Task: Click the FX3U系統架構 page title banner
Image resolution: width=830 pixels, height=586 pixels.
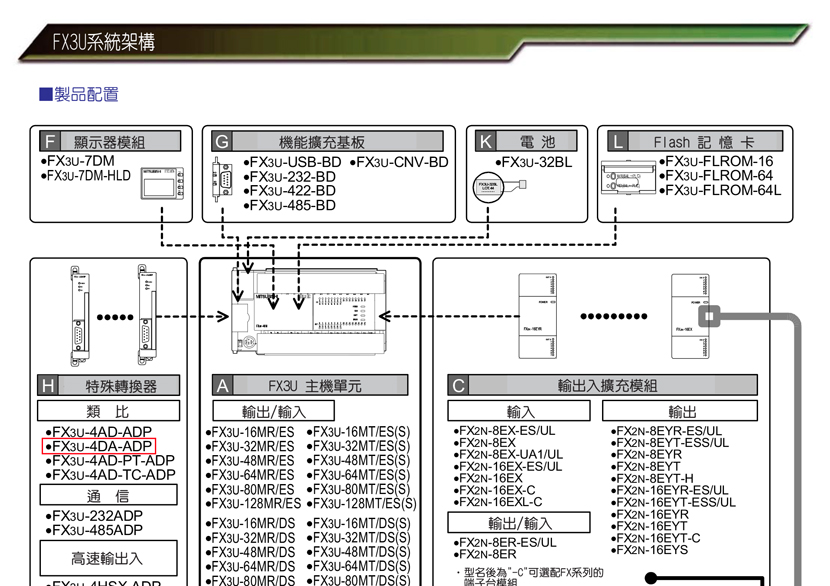Action: tap(104, 41)
